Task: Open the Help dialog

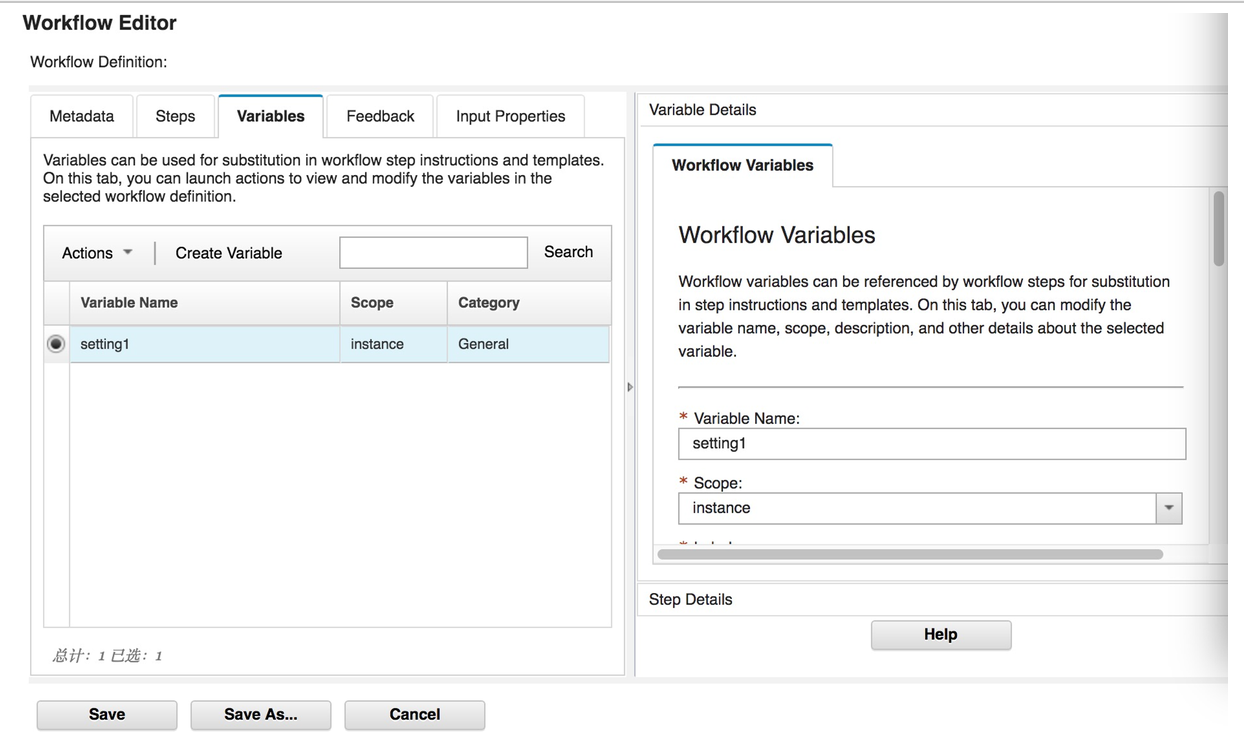Action: (x=940, y=634)
